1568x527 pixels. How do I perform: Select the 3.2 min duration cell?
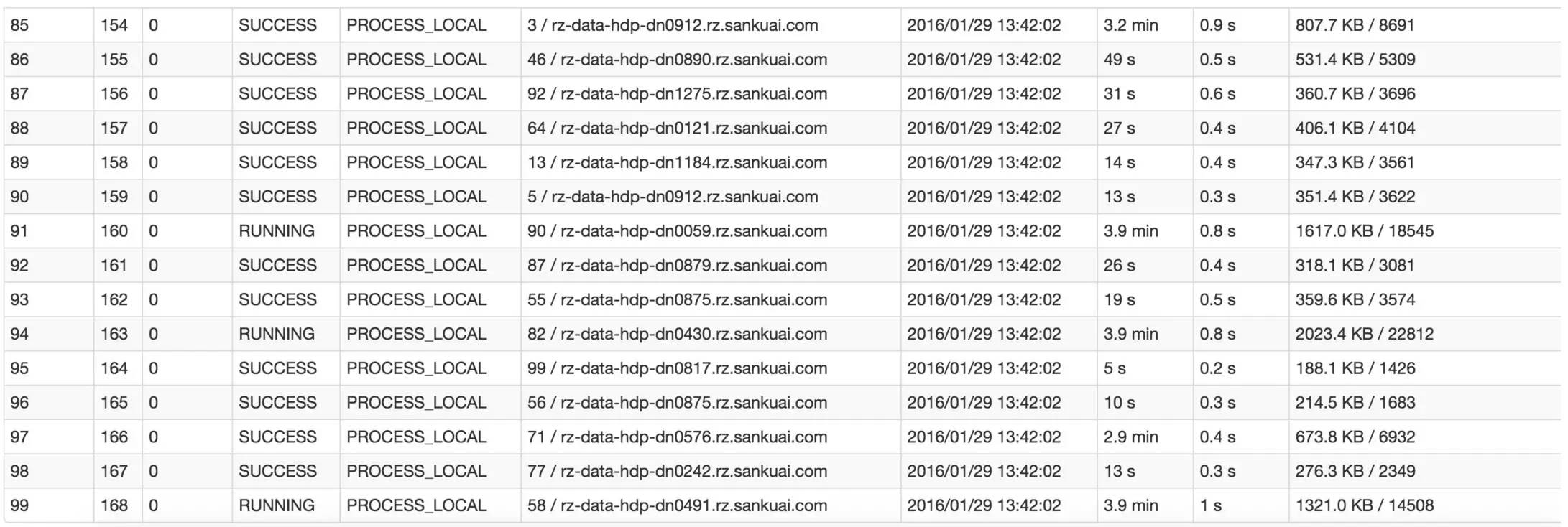point(1145,25)
